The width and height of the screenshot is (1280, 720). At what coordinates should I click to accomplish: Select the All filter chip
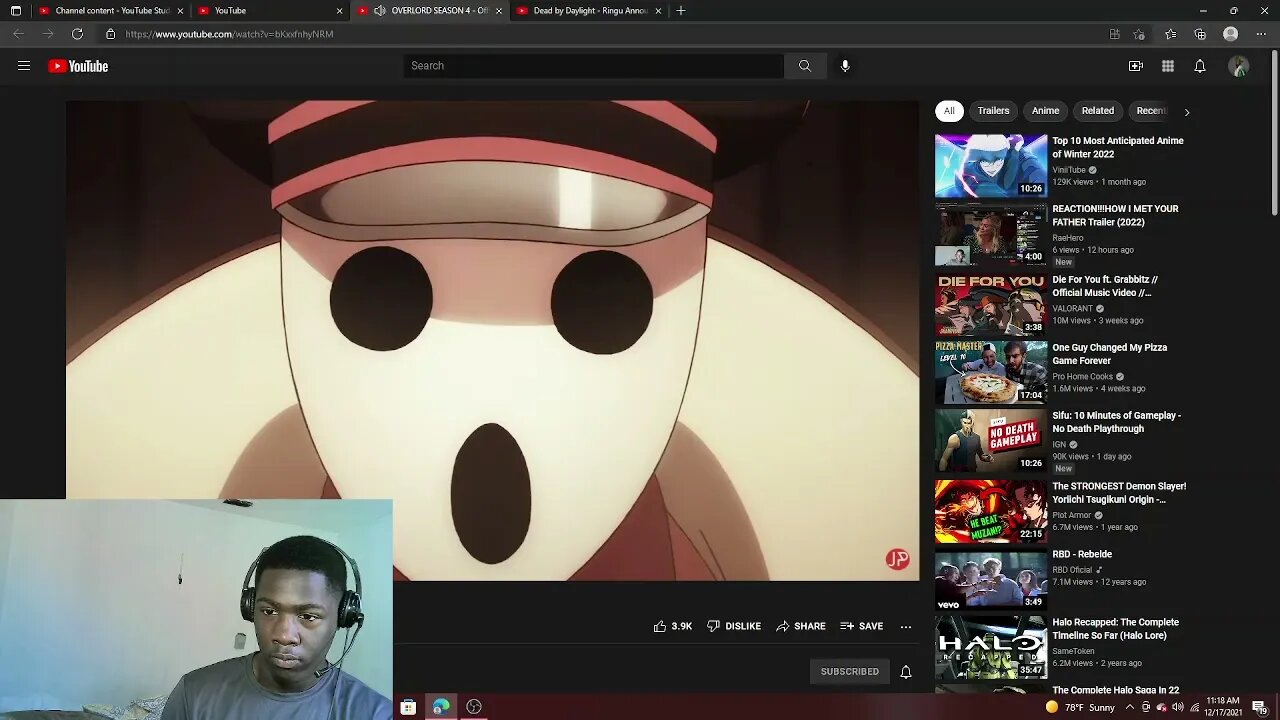click(x=949, y=111)
